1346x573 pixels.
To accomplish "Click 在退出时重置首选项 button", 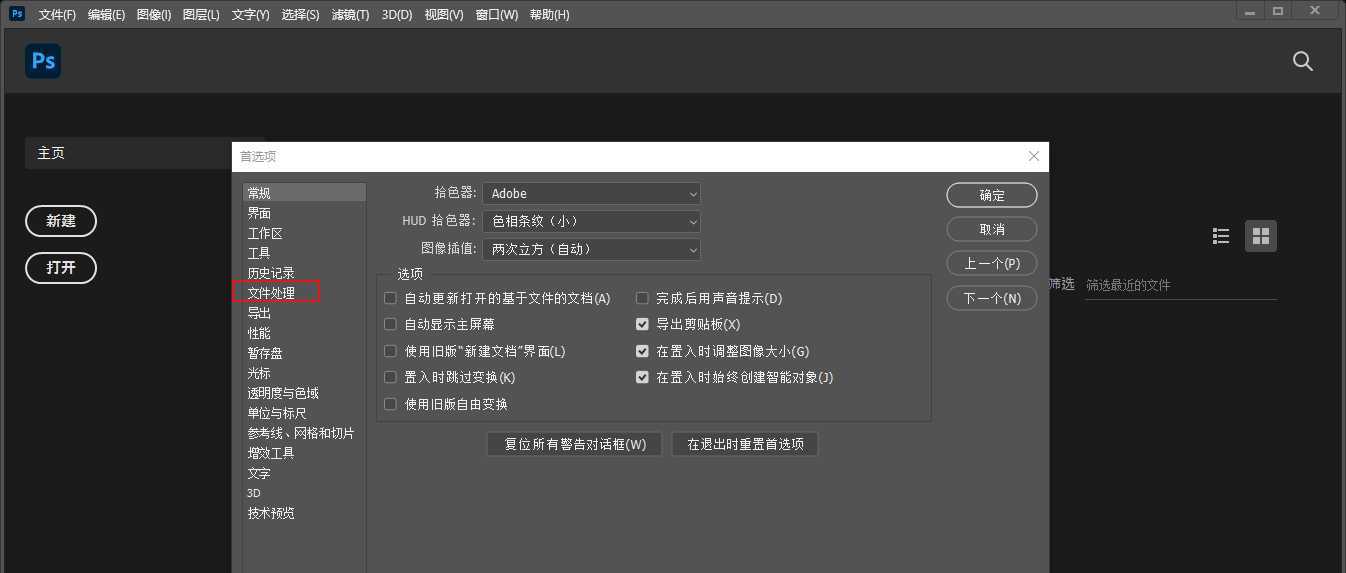I will (x=745, y=444).
